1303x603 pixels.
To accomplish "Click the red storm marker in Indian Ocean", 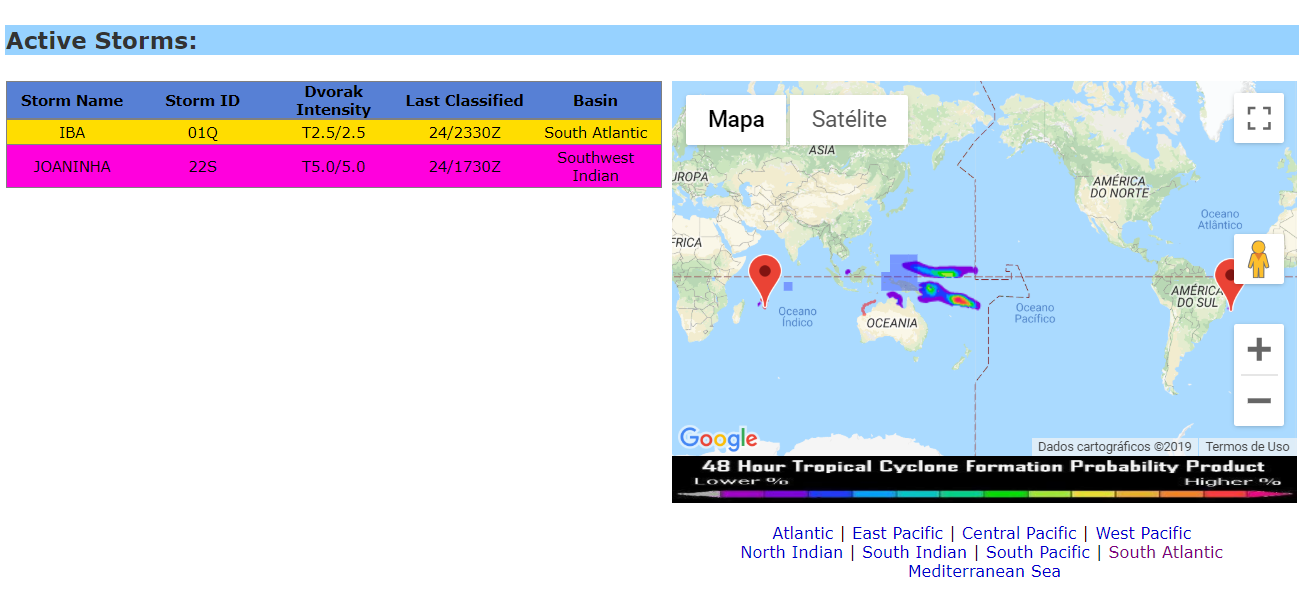I will [765, 277].
